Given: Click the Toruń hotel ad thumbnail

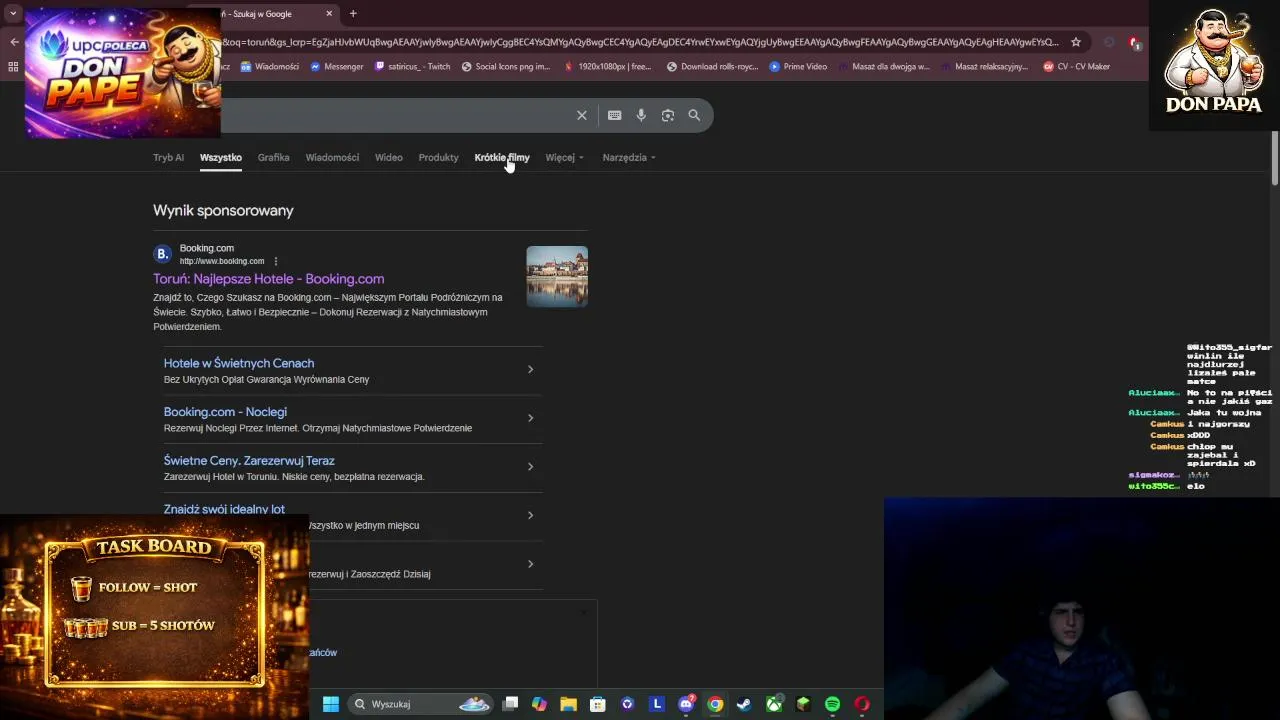Looking at the screenshot, I should [x=557, y=276].
